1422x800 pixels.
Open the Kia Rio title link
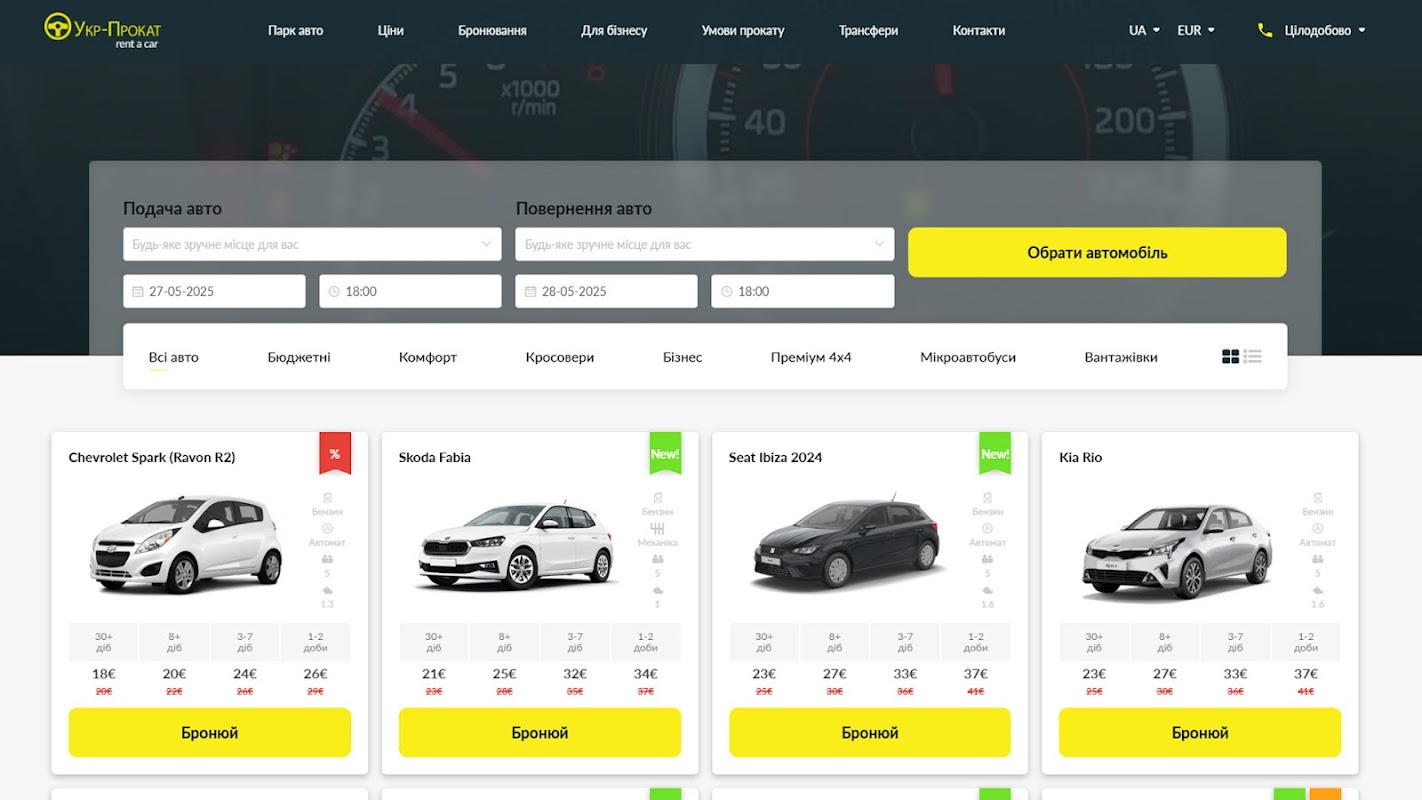click(x=1081, y=457)
